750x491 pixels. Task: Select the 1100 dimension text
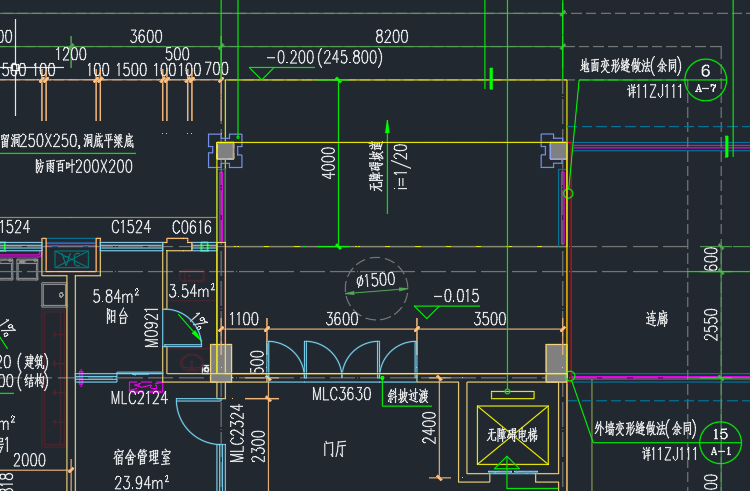(x=244, y=319)
